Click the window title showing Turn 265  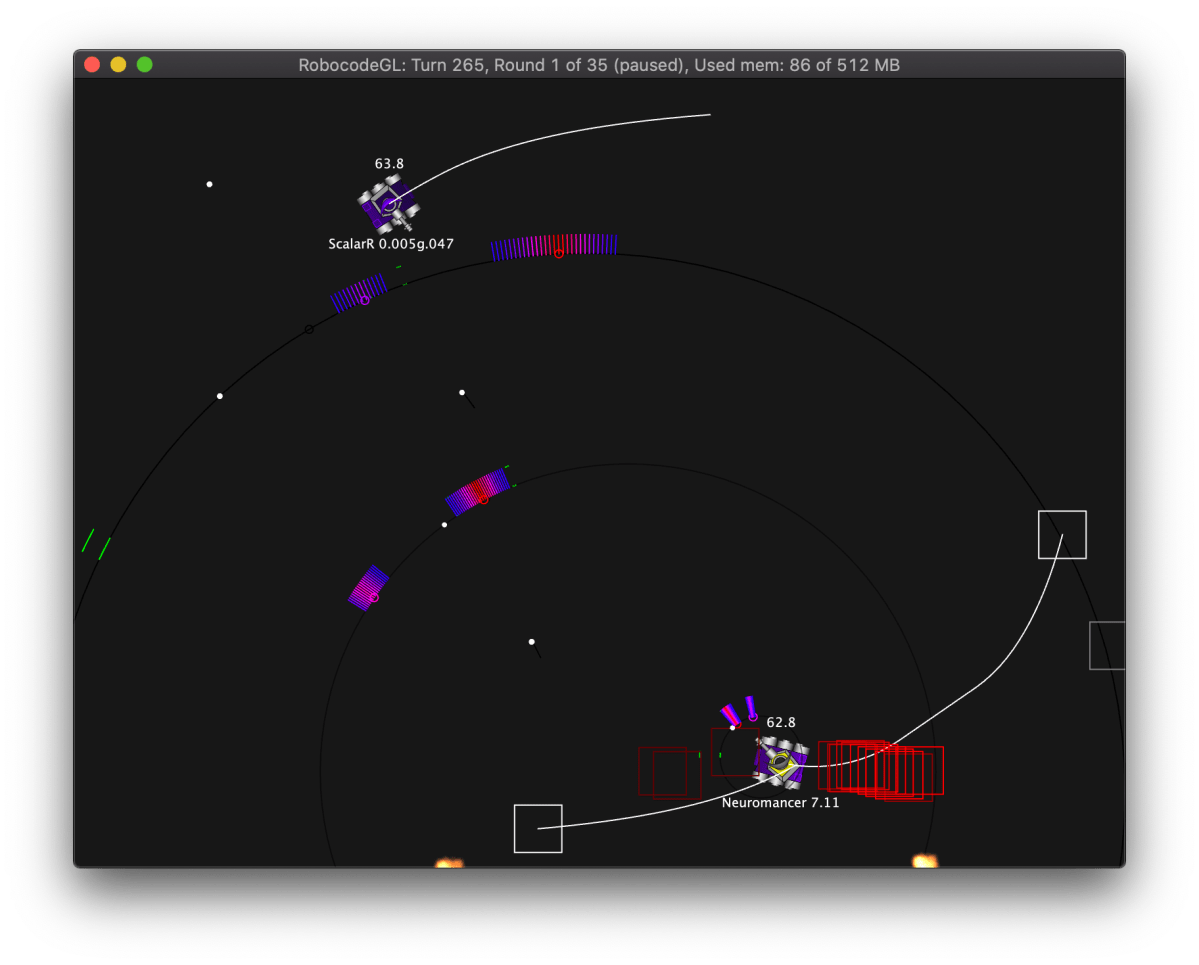coord(599,65)
